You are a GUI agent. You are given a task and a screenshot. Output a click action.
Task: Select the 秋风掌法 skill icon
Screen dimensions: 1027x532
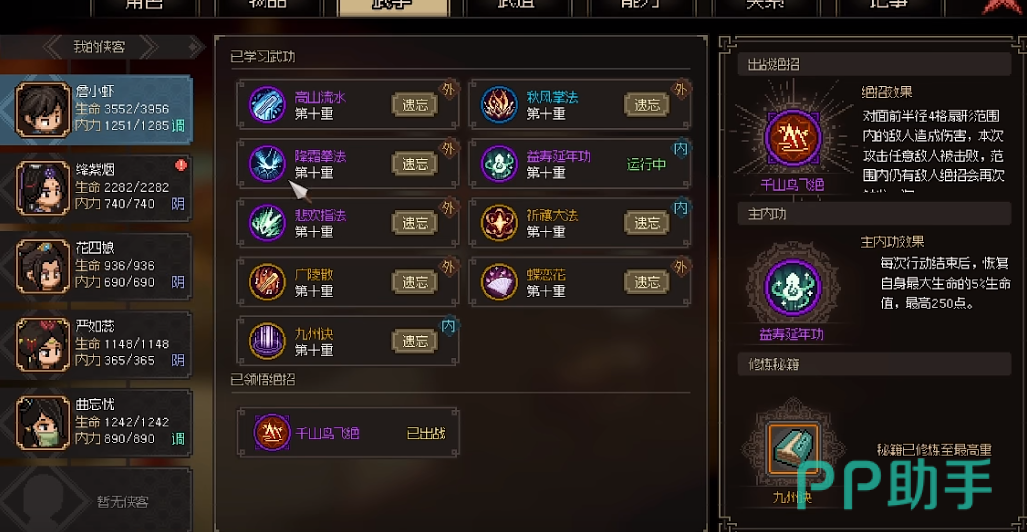499,105
